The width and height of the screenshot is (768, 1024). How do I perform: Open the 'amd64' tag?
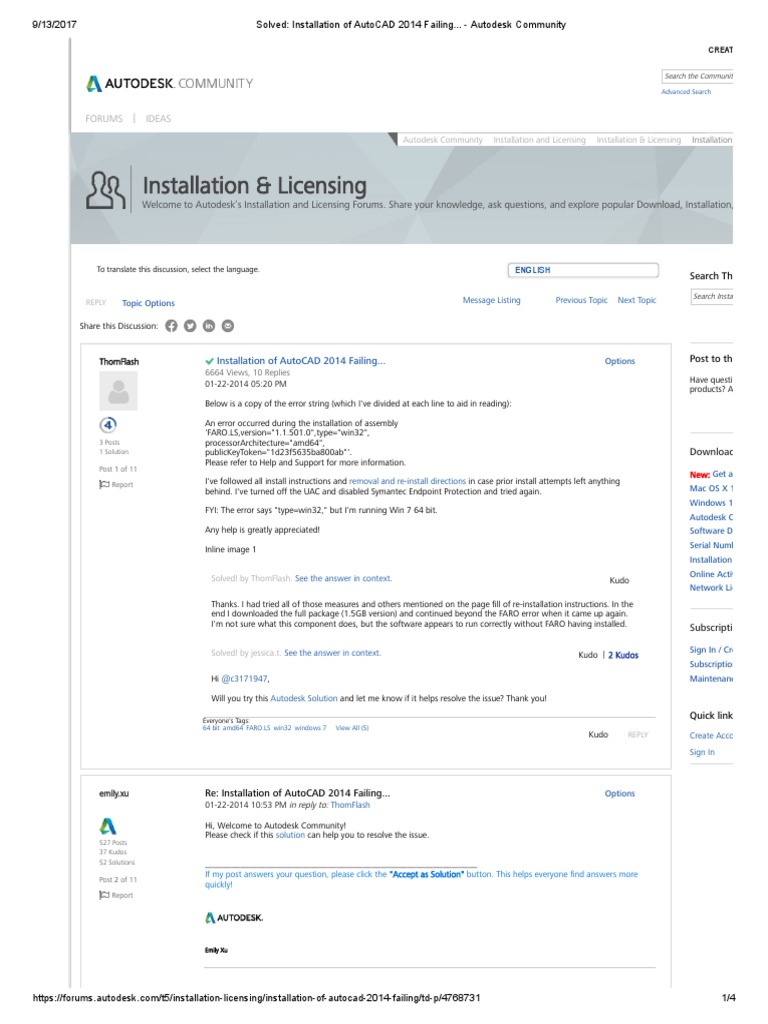tap(232, 728)
